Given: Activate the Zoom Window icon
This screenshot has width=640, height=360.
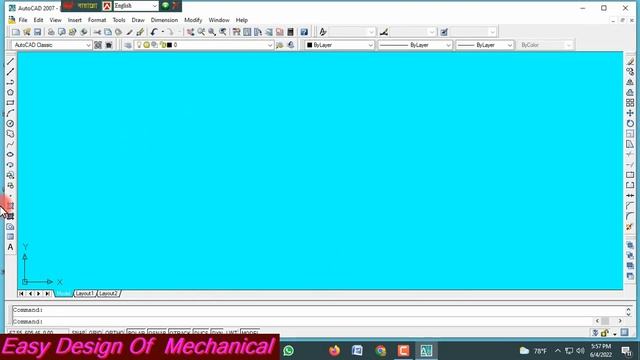Looking at the screenshot, I should pyautogui.click(x=212, y=32).
